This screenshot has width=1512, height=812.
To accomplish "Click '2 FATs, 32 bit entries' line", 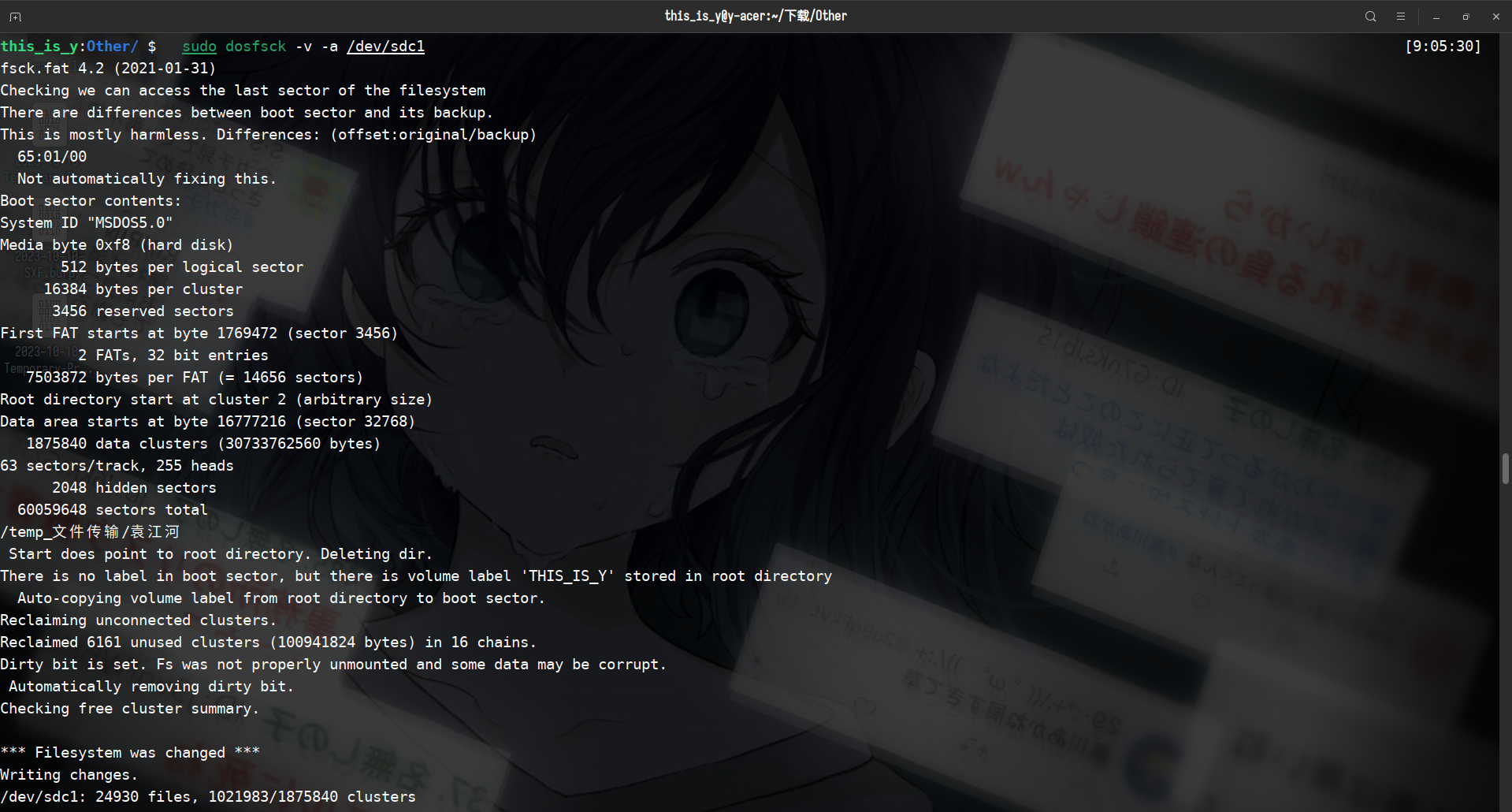I will [173, 356].
